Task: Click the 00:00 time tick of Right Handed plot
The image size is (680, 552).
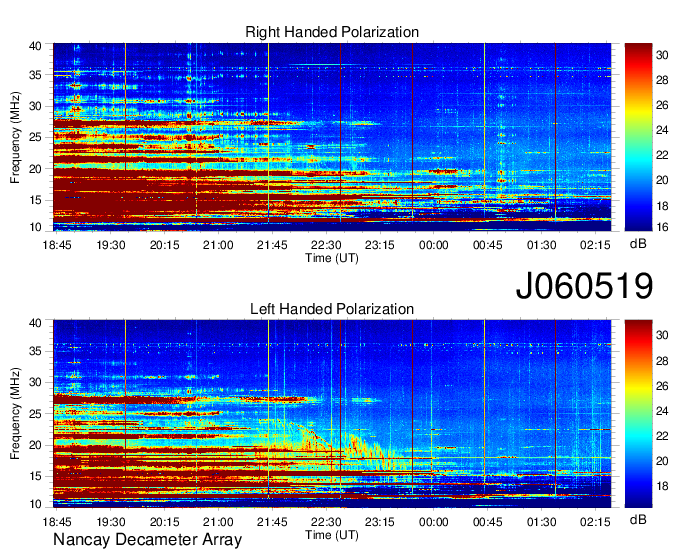Action: [x=434, y=245]
